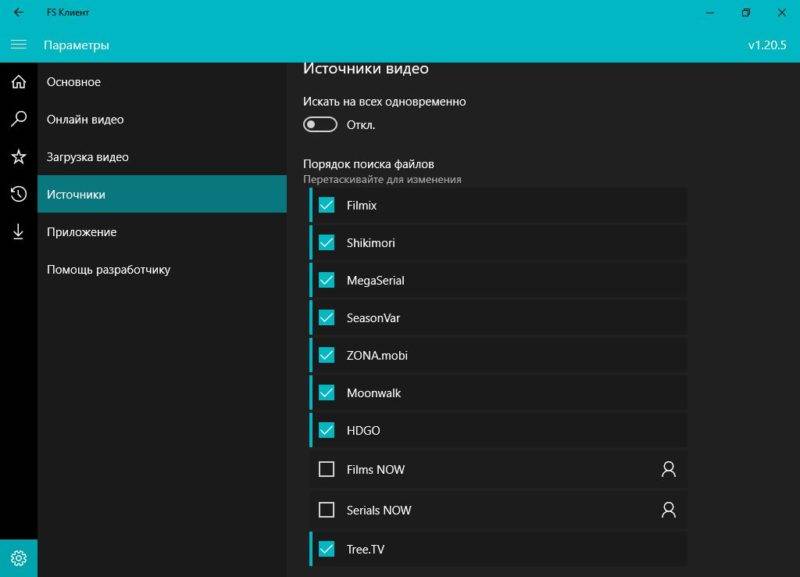
Task: Open the Загрузка видео settings section
Action: (x=162, y=157)
